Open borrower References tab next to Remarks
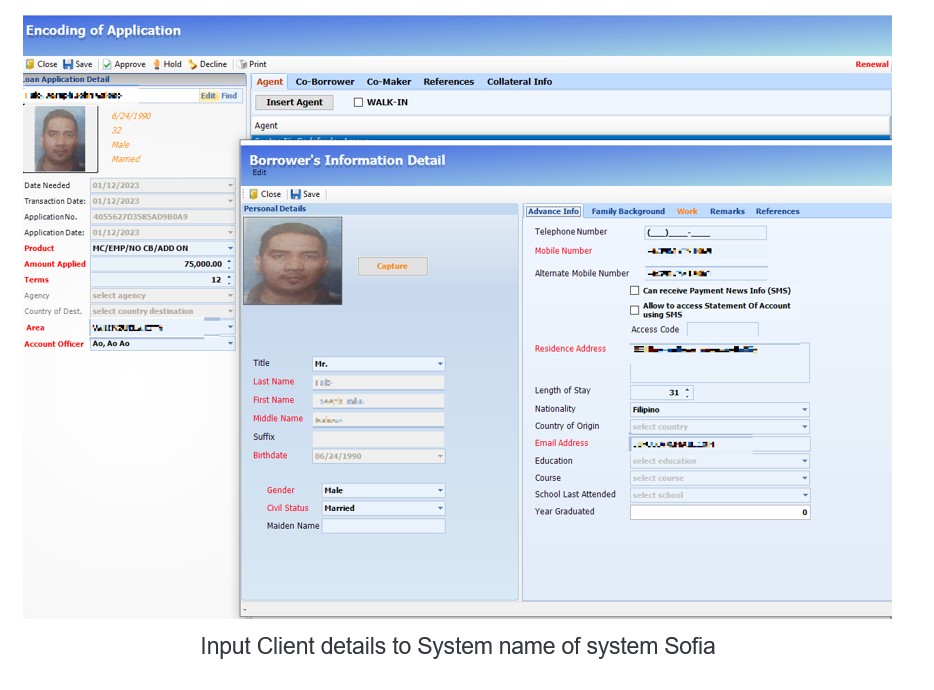Viewport: 934px width, 690px height. [x=777, y=212]
